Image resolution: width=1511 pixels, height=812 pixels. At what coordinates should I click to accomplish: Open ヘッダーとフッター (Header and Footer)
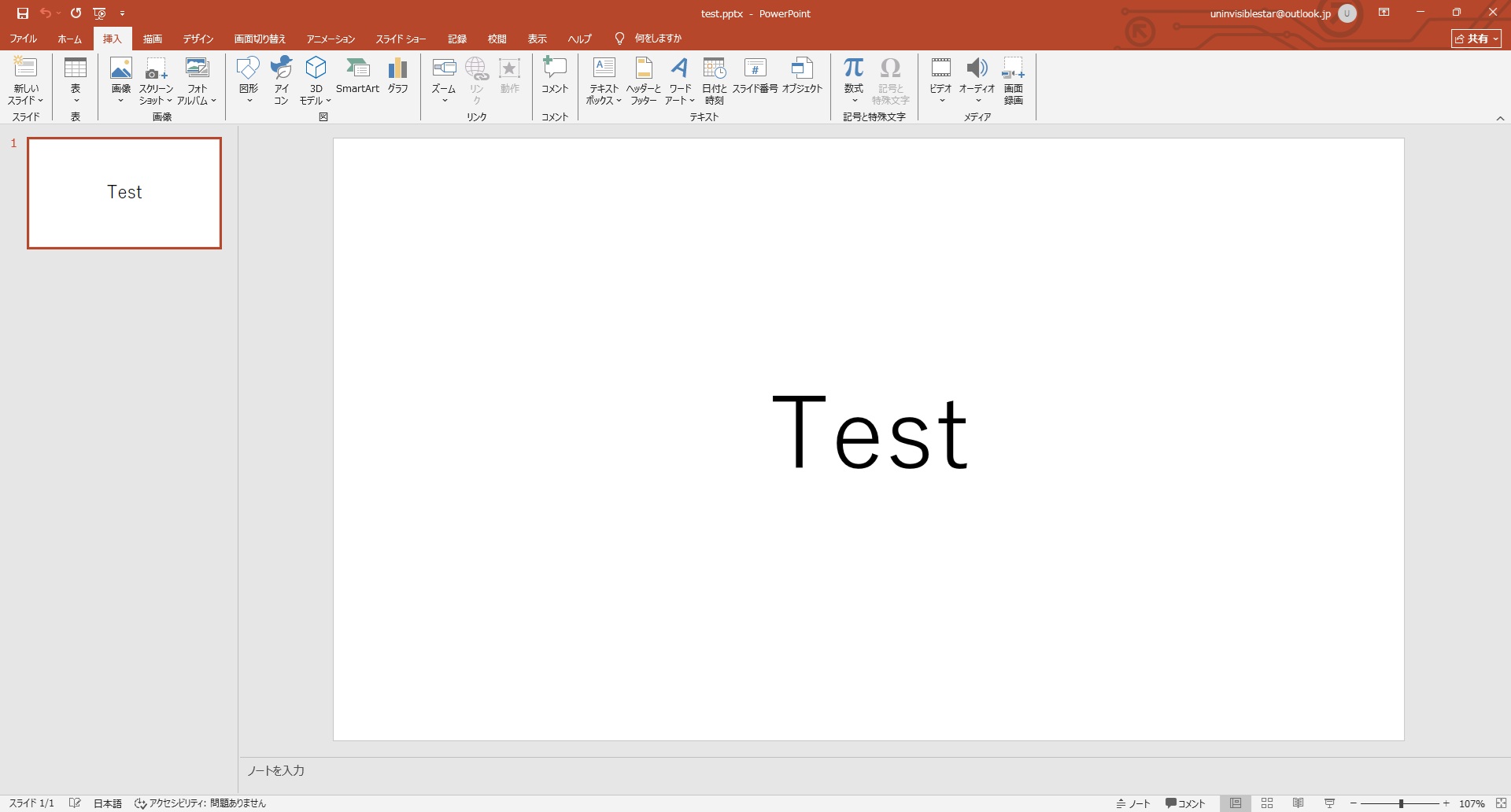tap(643, 79)
